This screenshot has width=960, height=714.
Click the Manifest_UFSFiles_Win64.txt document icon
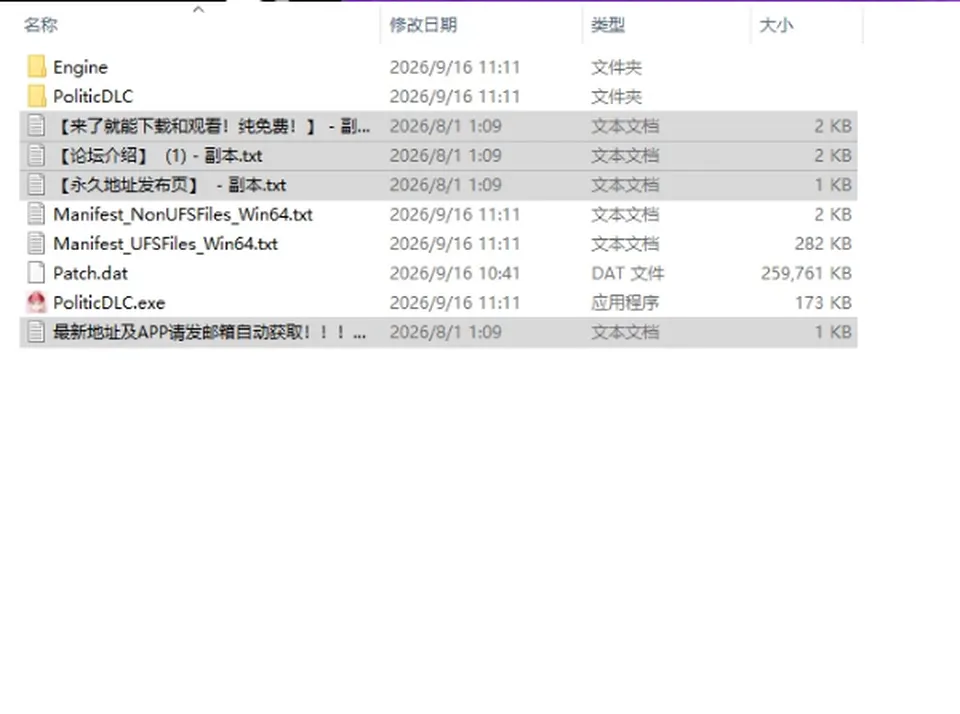click(x=37, y=244)
